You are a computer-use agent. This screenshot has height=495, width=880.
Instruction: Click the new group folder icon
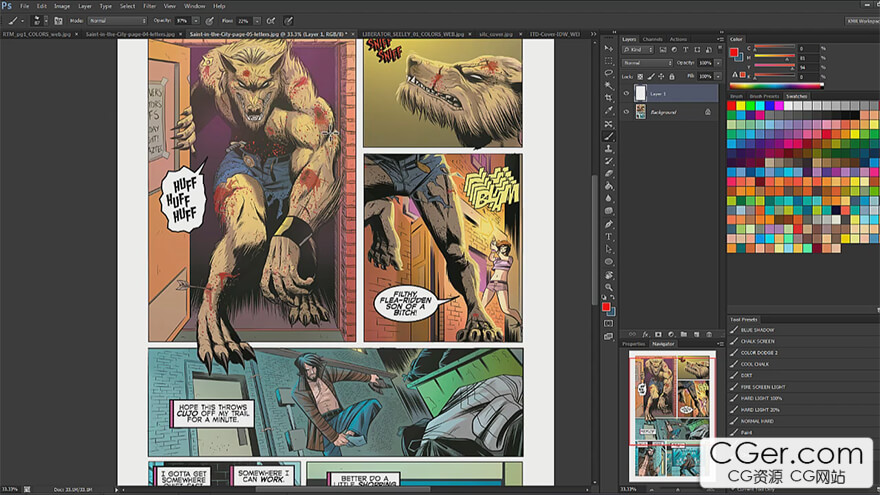[684, 334]
